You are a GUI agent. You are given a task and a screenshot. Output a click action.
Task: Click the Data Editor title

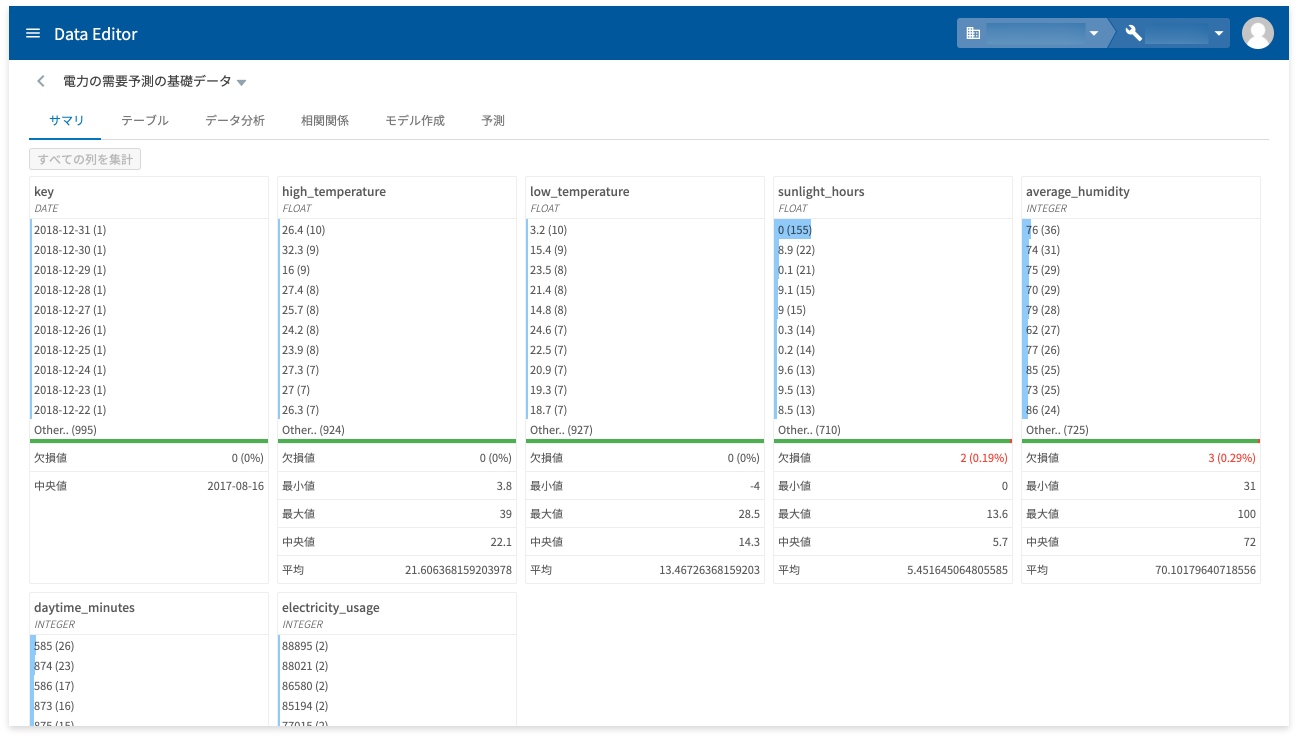(96, 33)
